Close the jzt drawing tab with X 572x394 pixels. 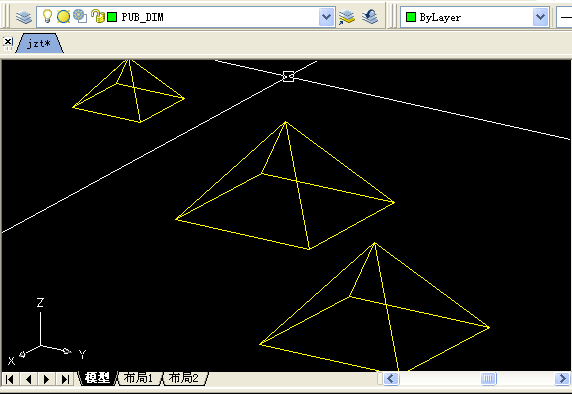pyautogui.click(x=8, y=42)
